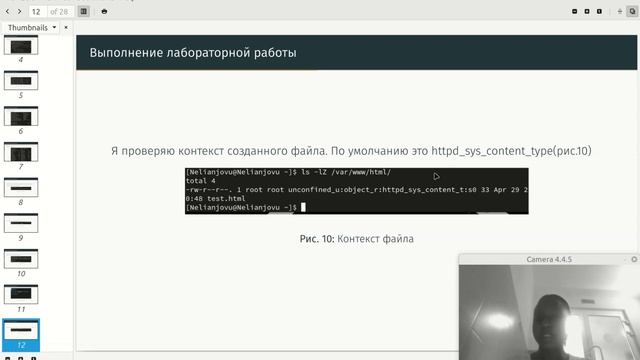640x360 pixels.
Task: Close the thumbnails sidebar
Action: [66, 27]
